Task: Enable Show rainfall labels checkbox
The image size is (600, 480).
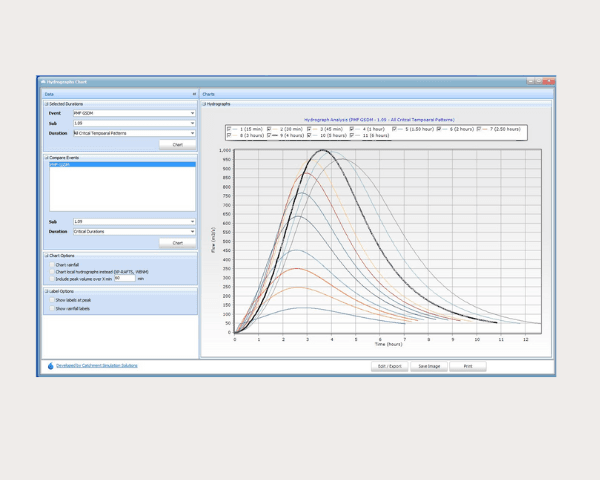Action: pos(52,309)
